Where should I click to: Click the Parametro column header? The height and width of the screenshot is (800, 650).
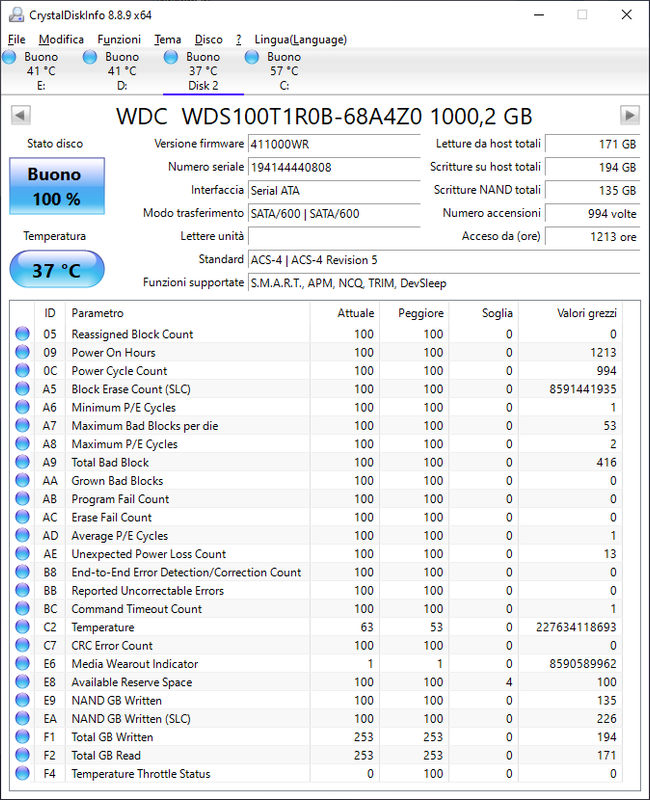pos(187,313)
